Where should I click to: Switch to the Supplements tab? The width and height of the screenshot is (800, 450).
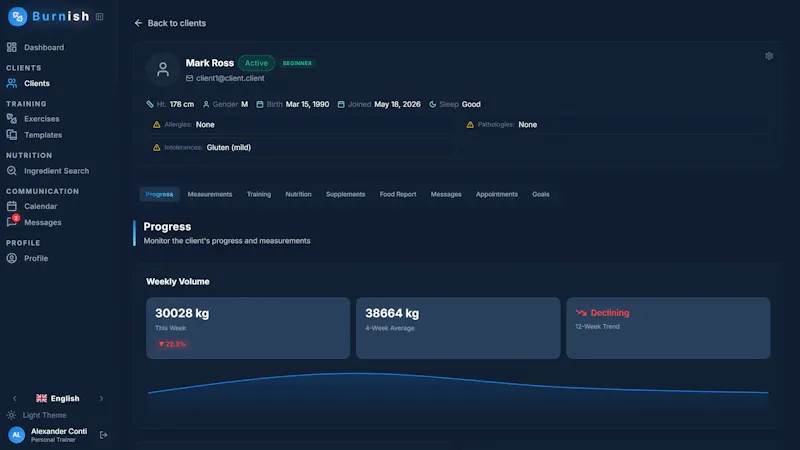coord(345,194)
